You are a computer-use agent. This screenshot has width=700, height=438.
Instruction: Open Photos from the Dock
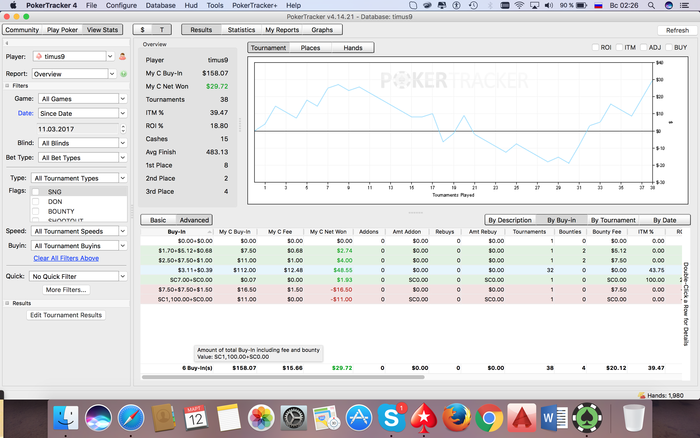(x=261, y=418)
